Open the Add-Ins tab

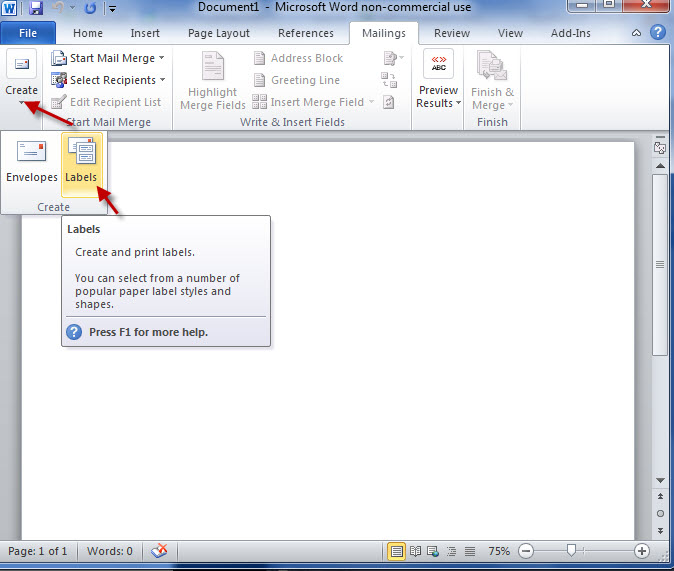pyautogui.click(x=570, y=33)
